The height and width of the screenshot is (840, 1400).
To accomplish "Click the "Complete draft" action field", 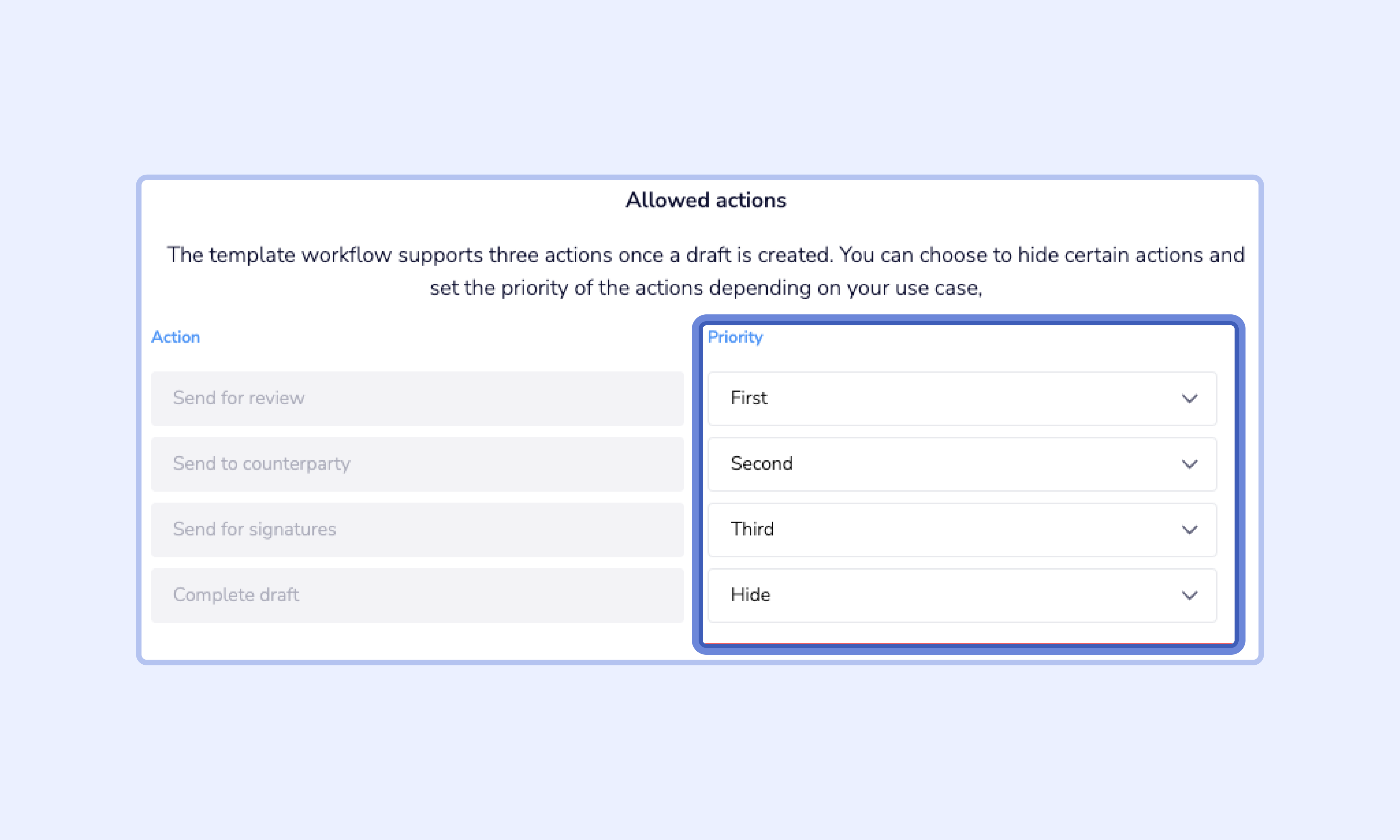I will (x=417, y=595).
